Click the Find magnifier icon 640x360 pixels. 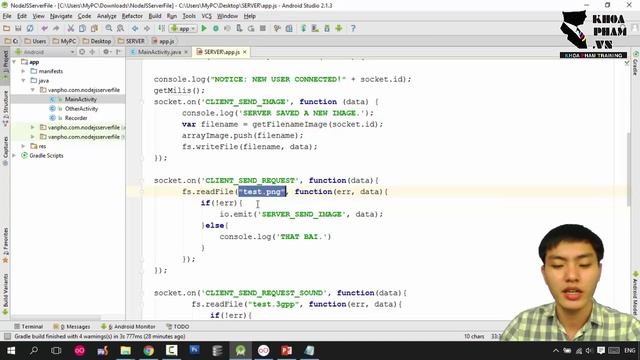click(x=109, y=29)
